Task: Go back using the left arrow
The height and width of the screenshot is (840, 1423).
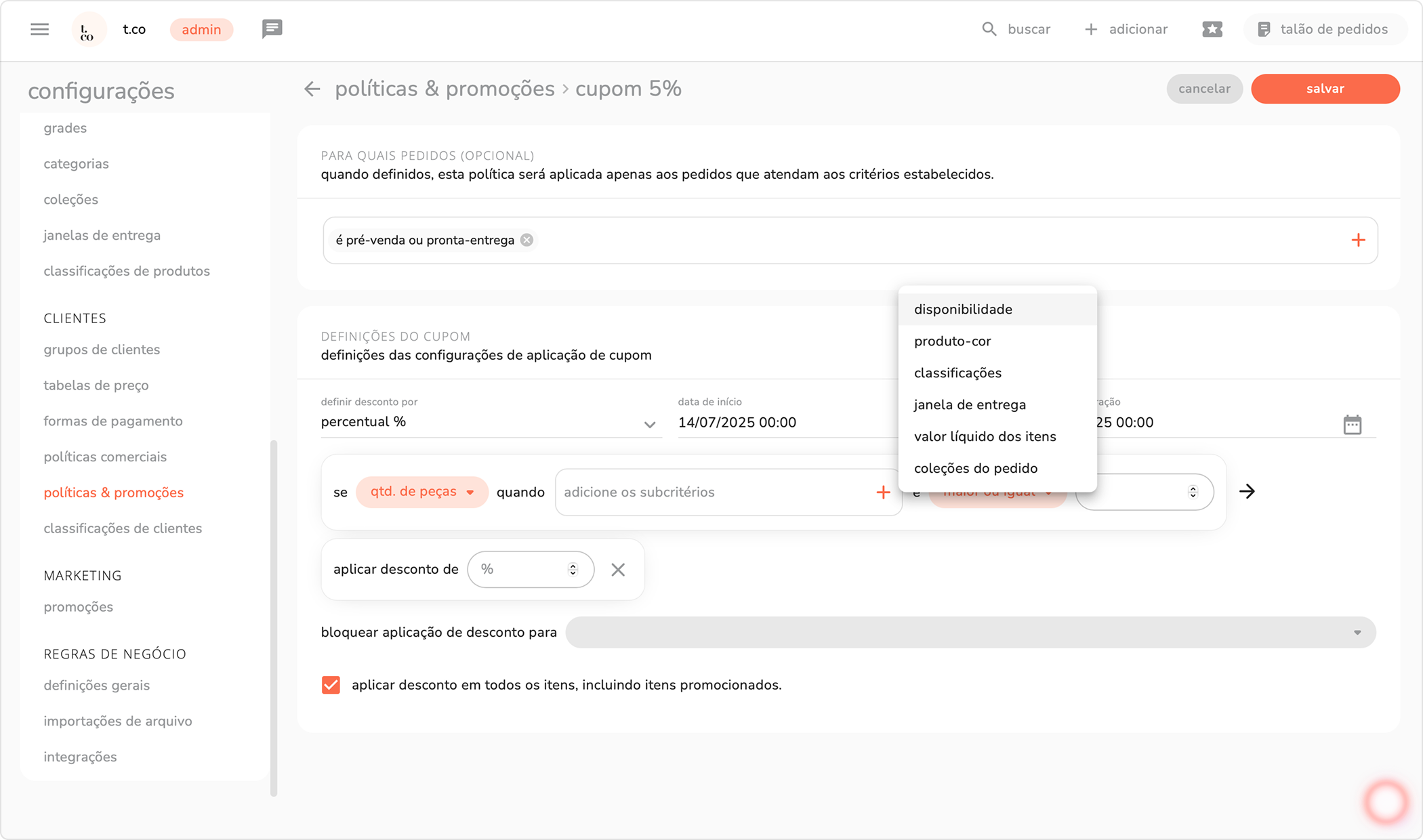Action: 312,89
